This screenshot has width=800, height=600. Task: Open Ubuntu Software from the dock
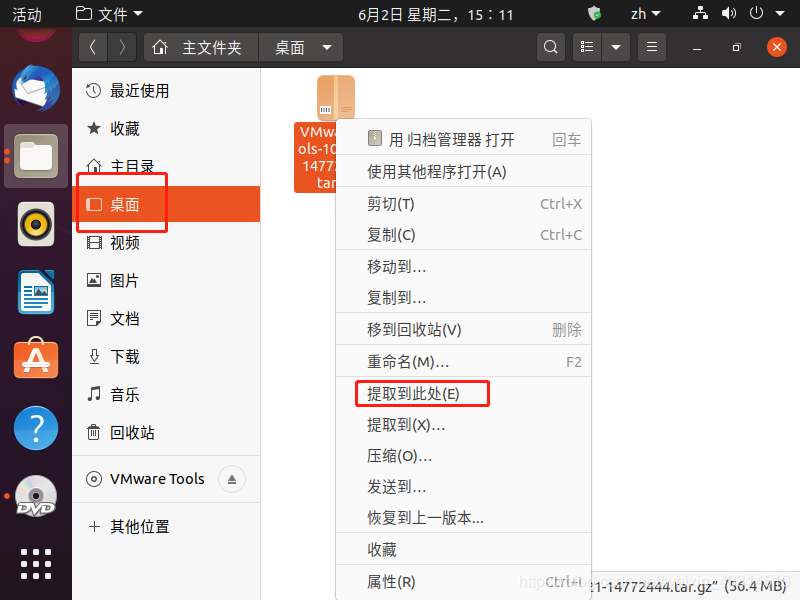click(36, 359)
